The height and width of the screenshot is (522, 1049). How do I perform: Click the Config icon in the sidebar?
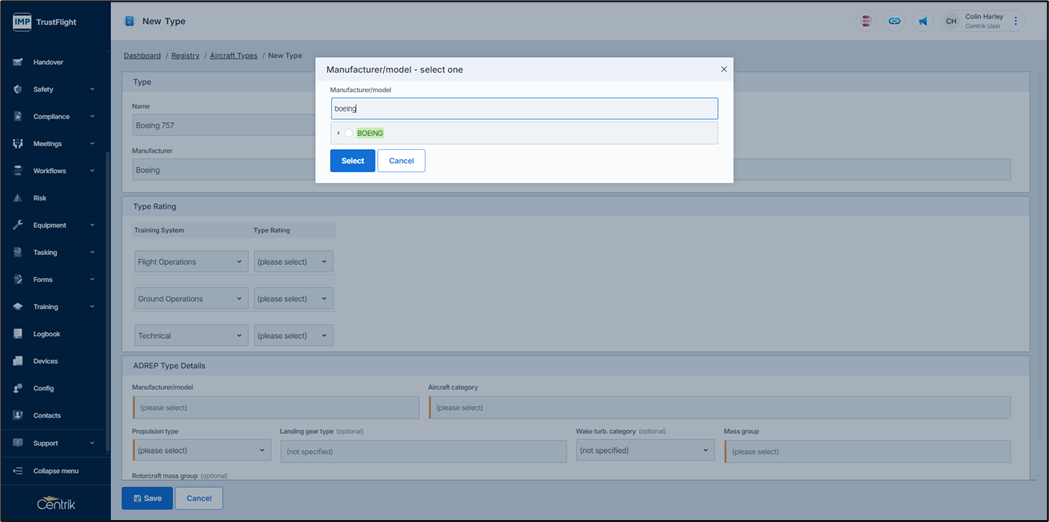(x=18, y=388)
